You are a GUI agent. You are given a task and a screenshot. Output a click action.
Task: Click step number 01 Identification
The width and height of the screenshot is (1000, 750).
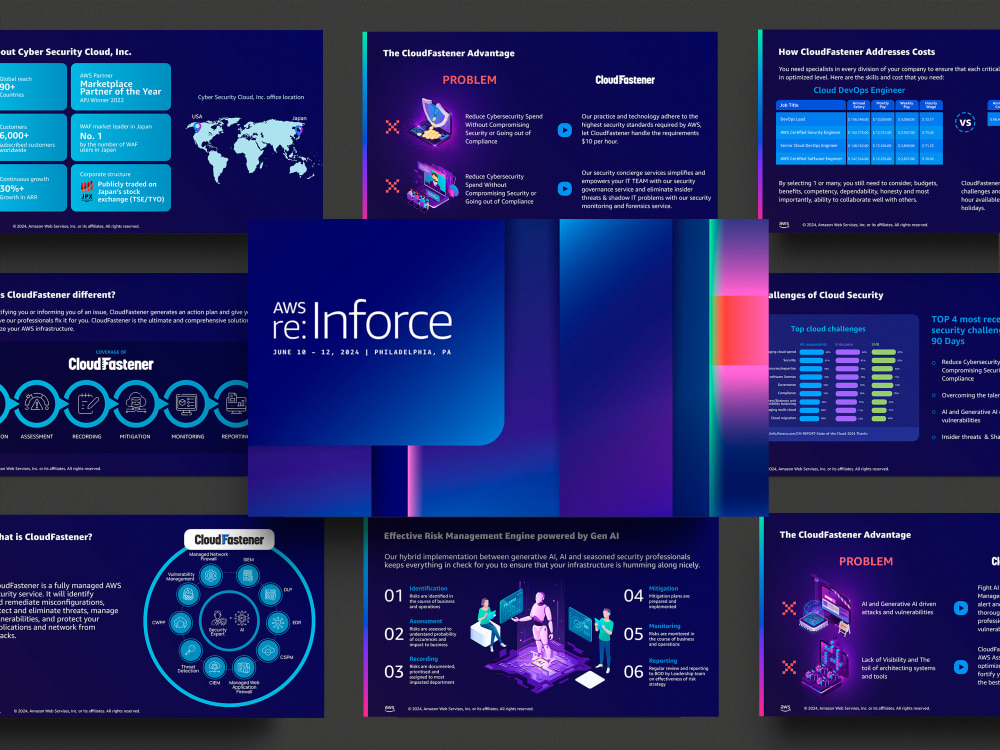[393, 596]
